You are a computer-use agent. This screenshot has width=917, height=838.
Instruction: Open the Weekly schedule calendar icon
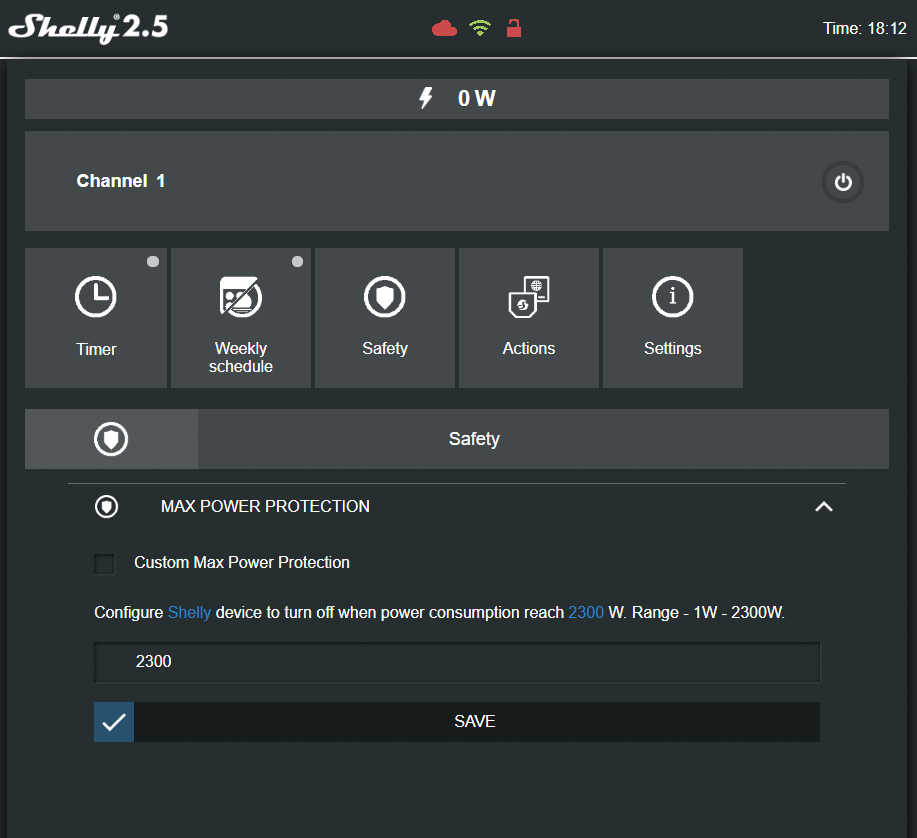click(x=240, y=297)
